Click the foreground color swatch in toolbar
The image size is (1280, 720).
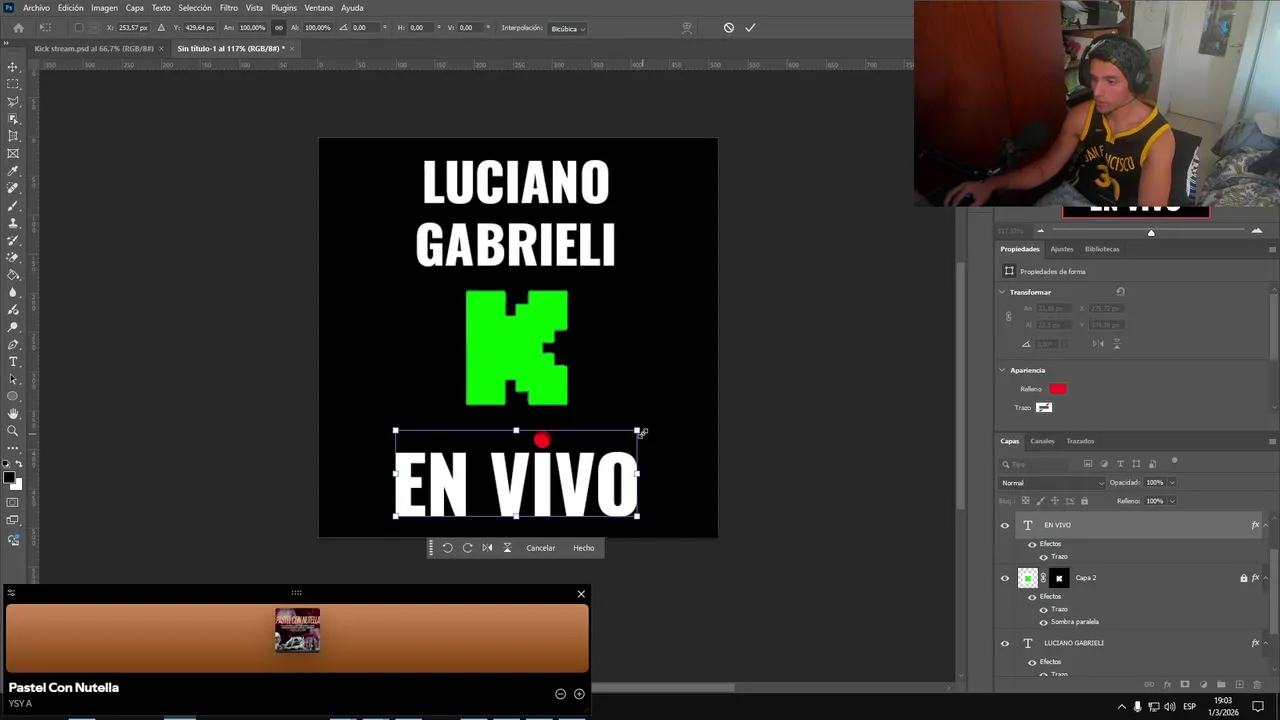(x=9, y=479)
